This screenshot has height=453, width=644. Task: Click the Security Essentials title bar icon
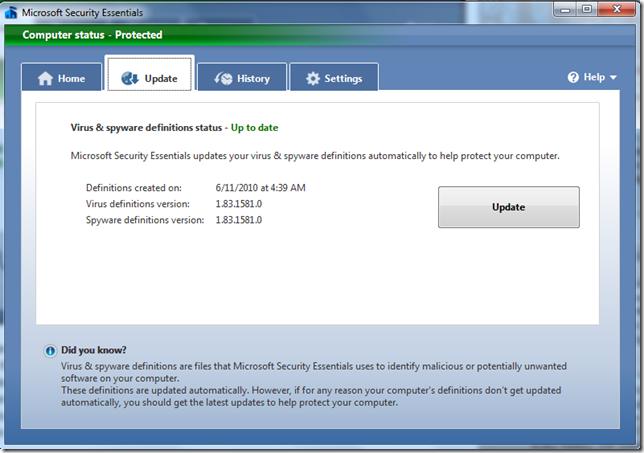pyautogui.click(x=11, y=12)
